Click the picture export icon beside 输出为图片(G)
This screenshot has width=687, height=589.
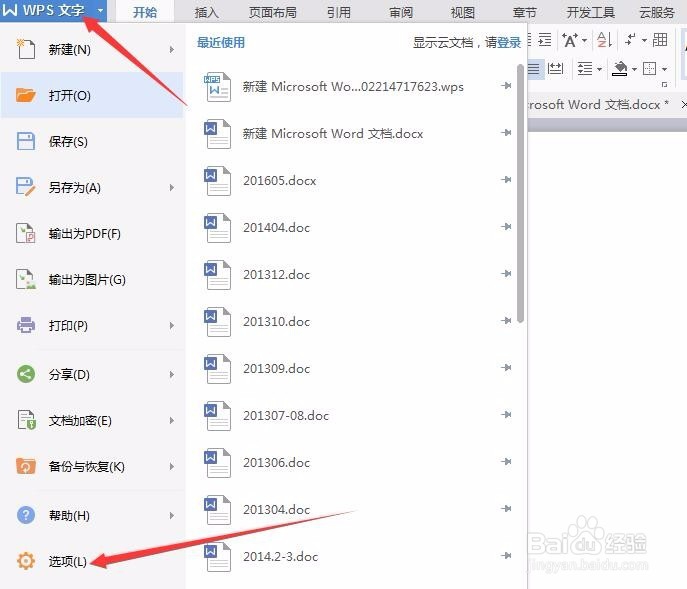pyautogui.click(x=25, y=279)
